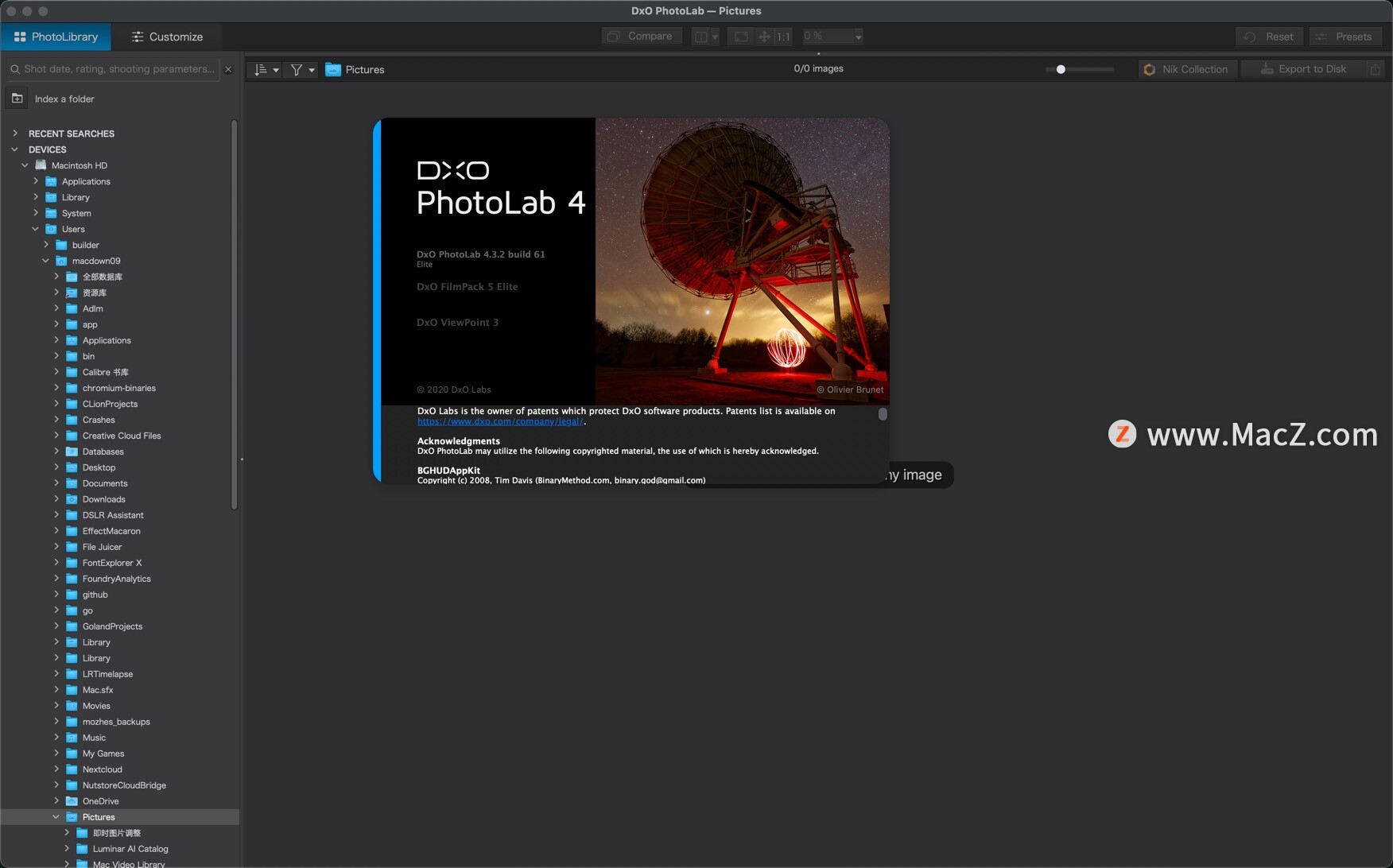This screenshot has height=868, width=1393.
Task: Collapse the macdown09 folder
Action: tap(46, 261)
